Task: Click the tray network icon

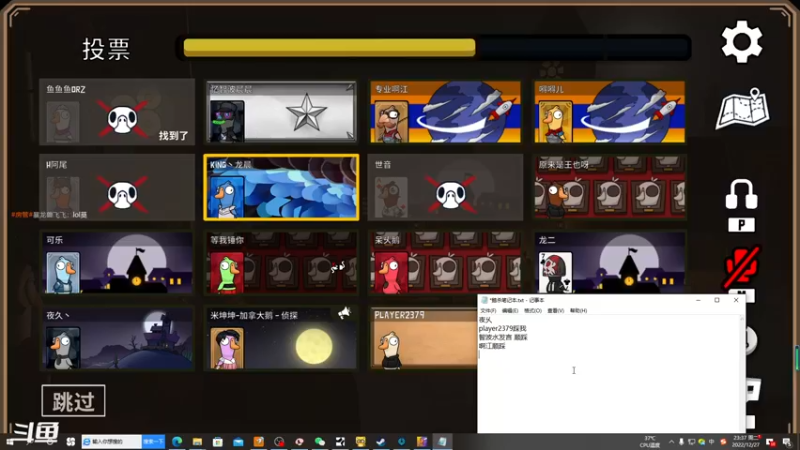Action: 691,442
